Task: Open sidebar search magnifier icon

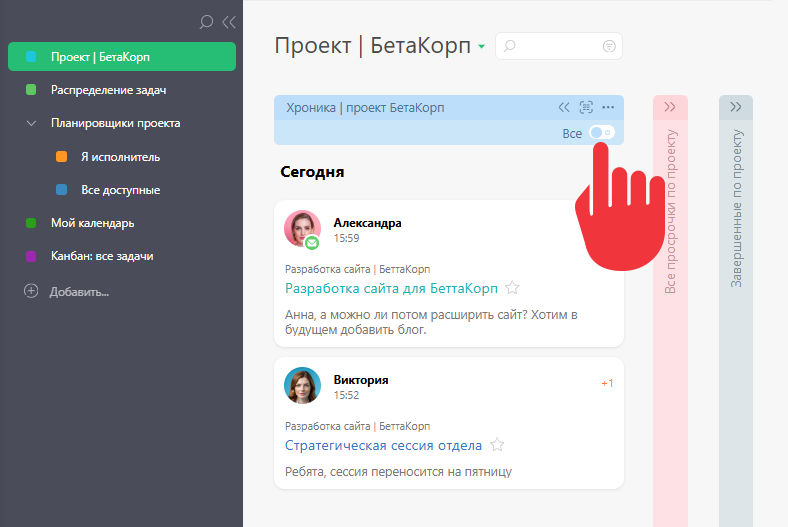Action: click(206, 22)
